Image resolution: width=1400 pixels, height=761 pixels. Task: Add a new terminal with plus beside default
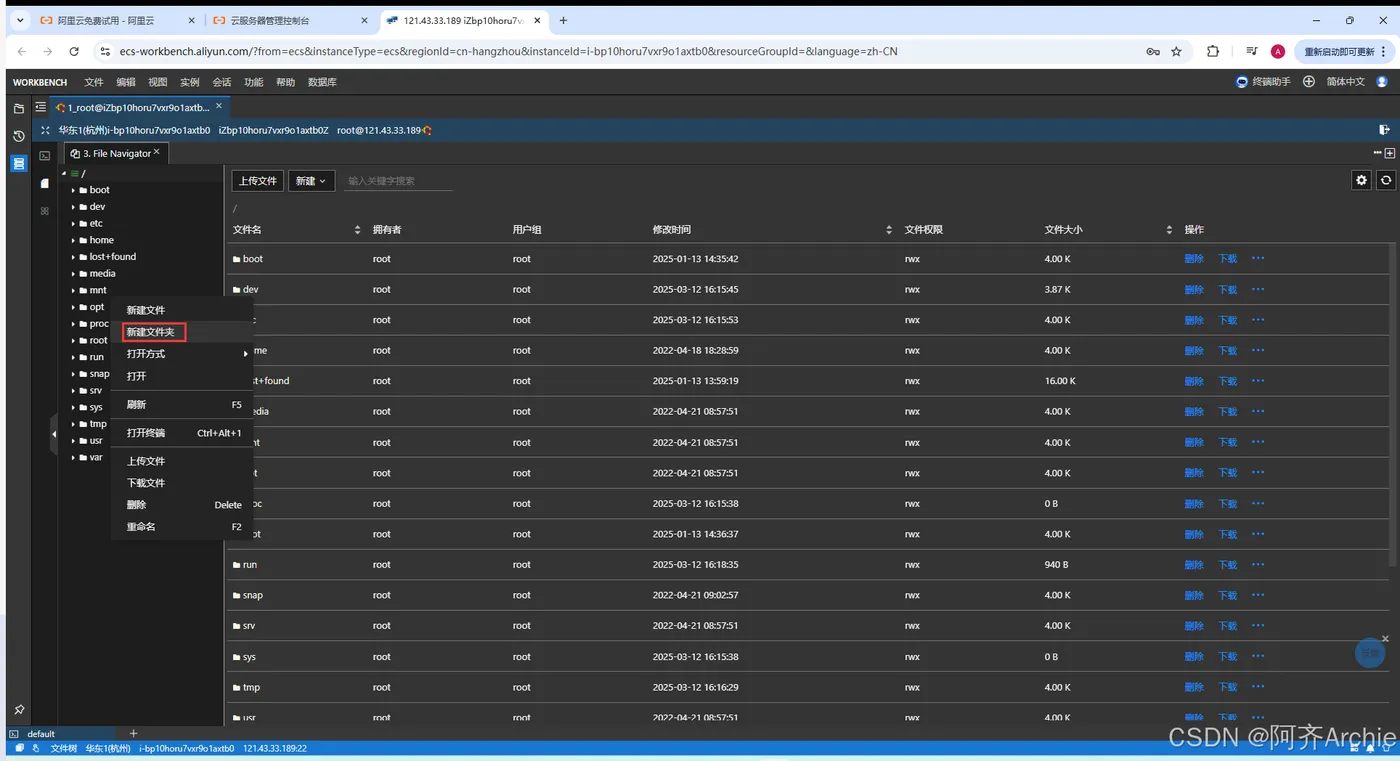(x=133, y=734)
